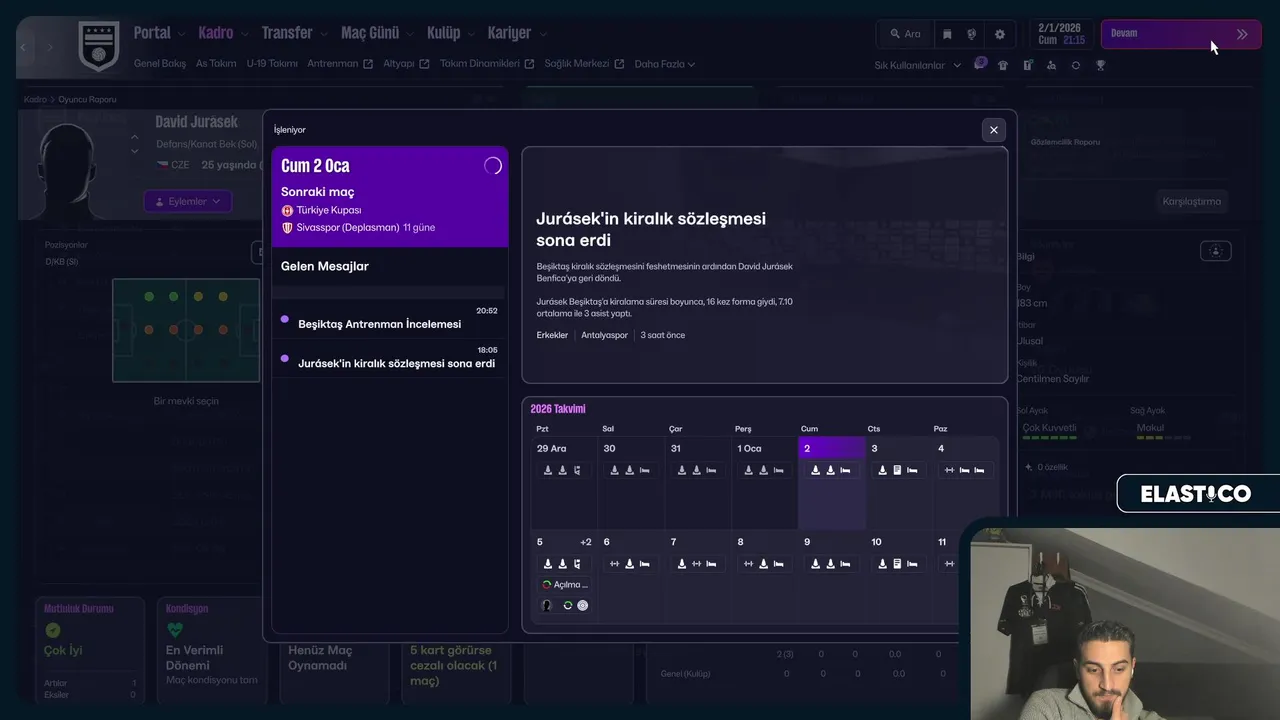Click the loading spinner on Cum 2 Oca card
The width and height of the screenshot is (1280, 720).
[x=493, y=166]
